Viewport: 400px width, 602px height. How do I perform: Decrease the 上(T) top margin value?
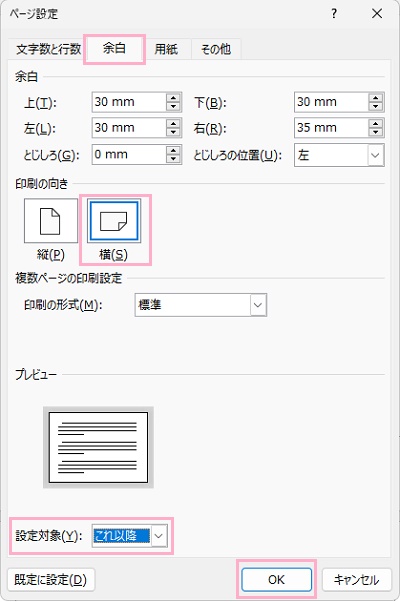[x=174, y=107]
